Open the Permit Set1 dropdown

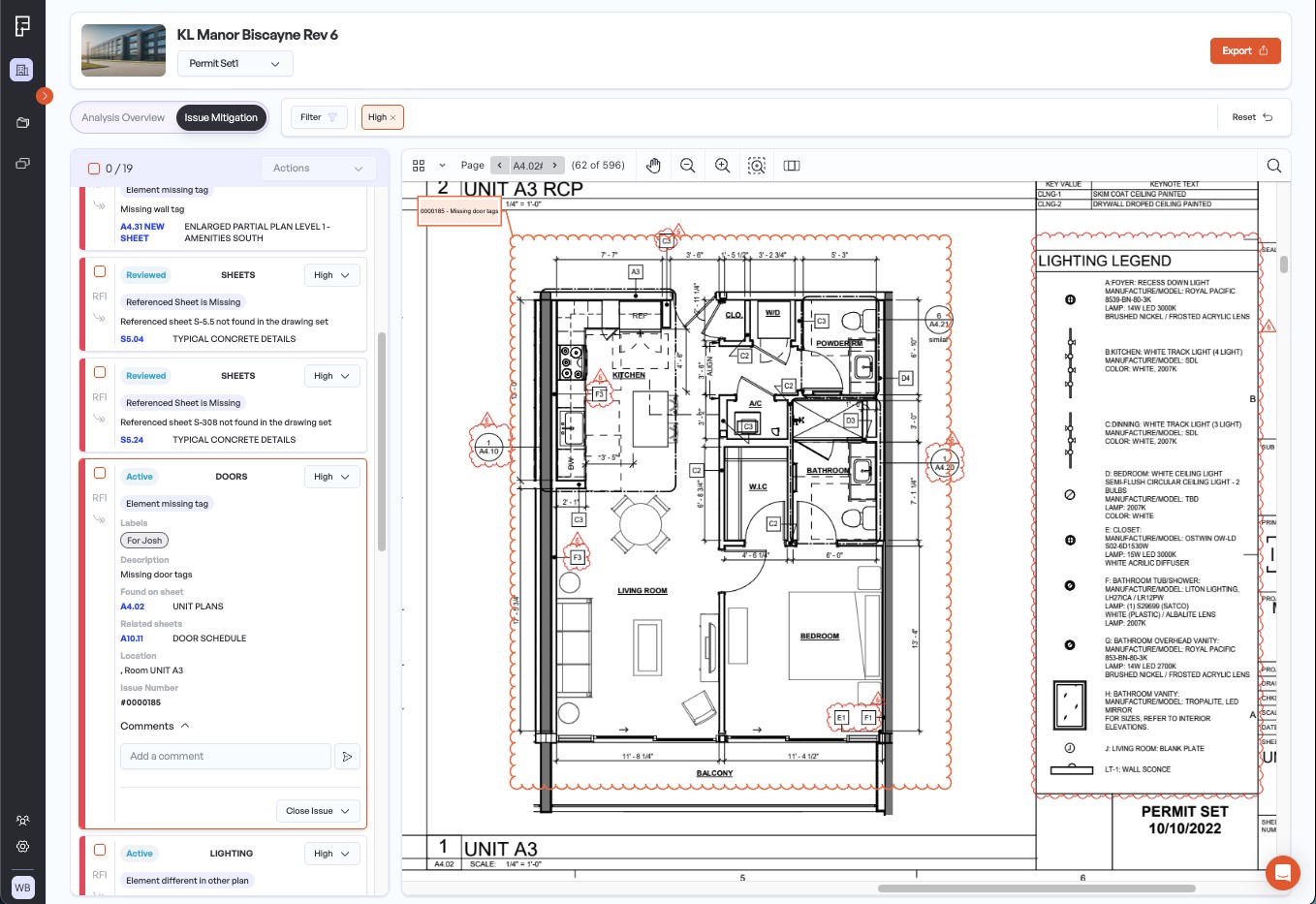pyautogui.click(x=235, y=64)
